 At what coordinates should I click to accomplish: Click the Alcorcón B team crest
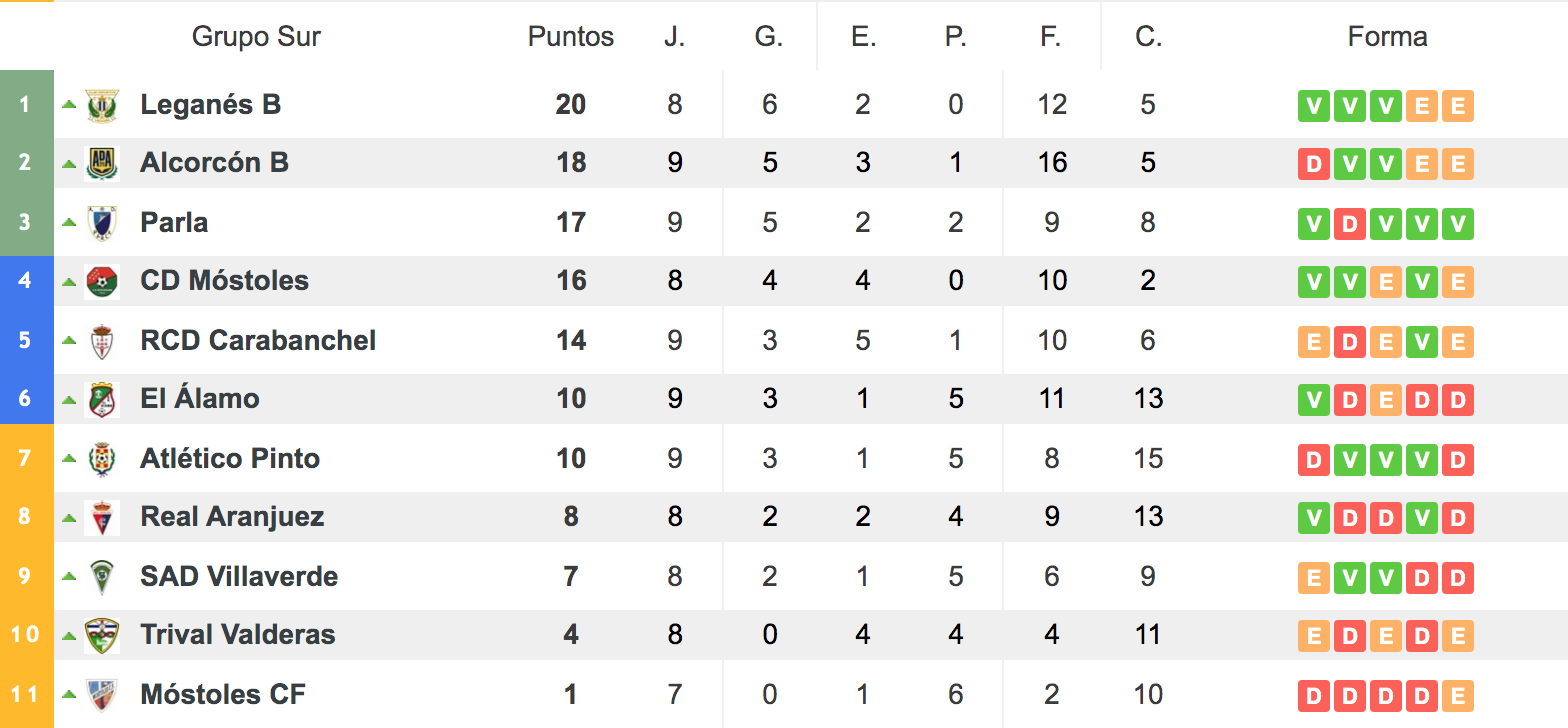click(102, 163)
